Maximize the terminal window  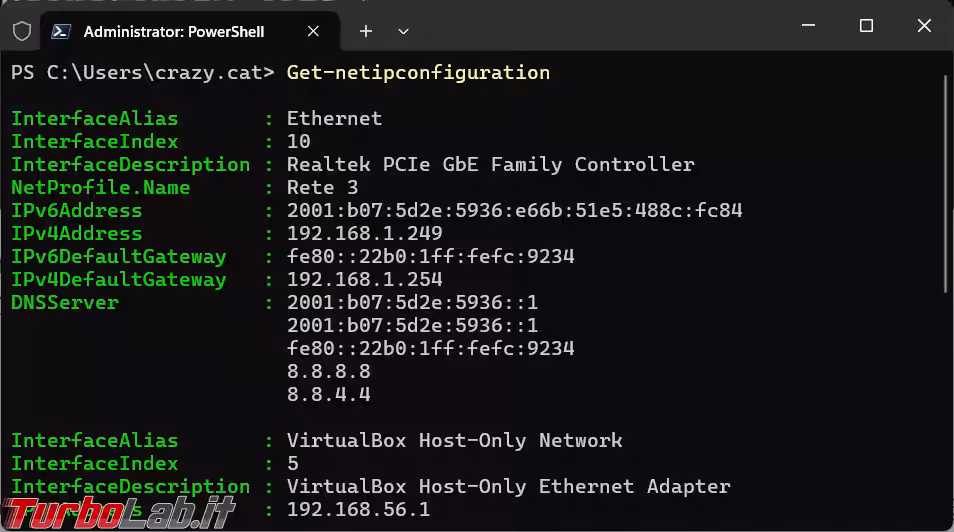pos(866,26)
